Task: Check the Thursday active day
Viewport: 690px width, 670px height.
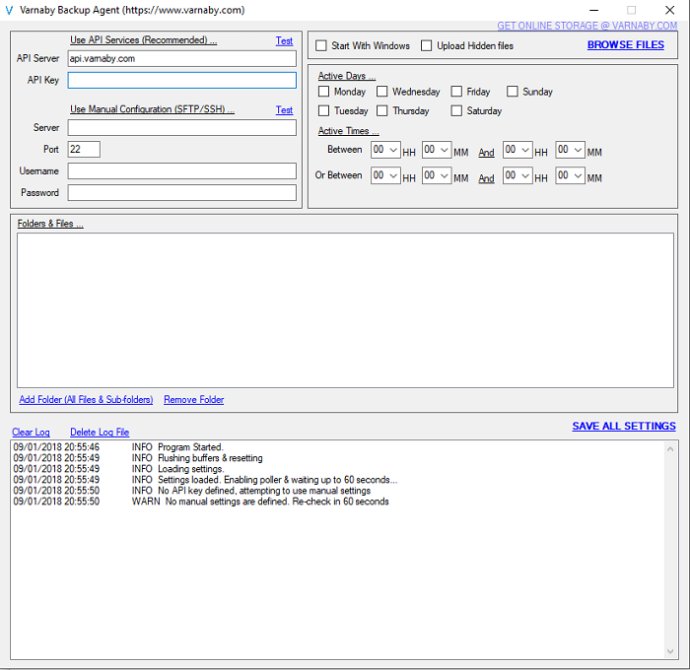Action: tap(382, 110)
